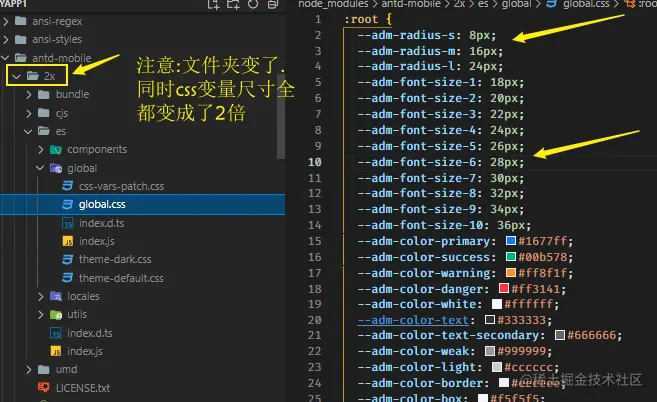Image resolution: width=657 pixels, height=402 pixels.
Task: Collapse the antd-mobile folder
Action: (6, 58)
